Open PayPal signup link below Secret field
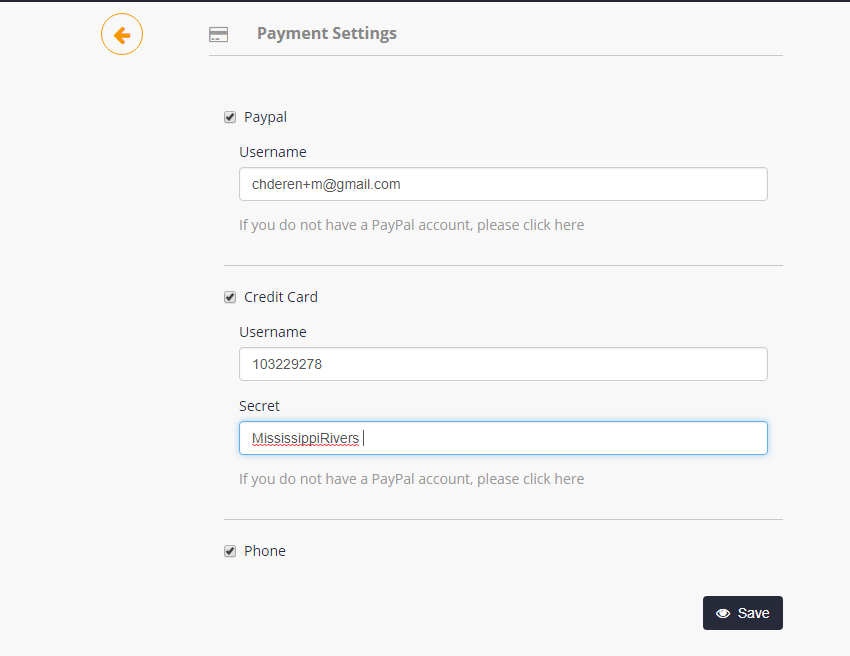The width and height of the screenshot is (850, 656). click(x=411, y=479)
